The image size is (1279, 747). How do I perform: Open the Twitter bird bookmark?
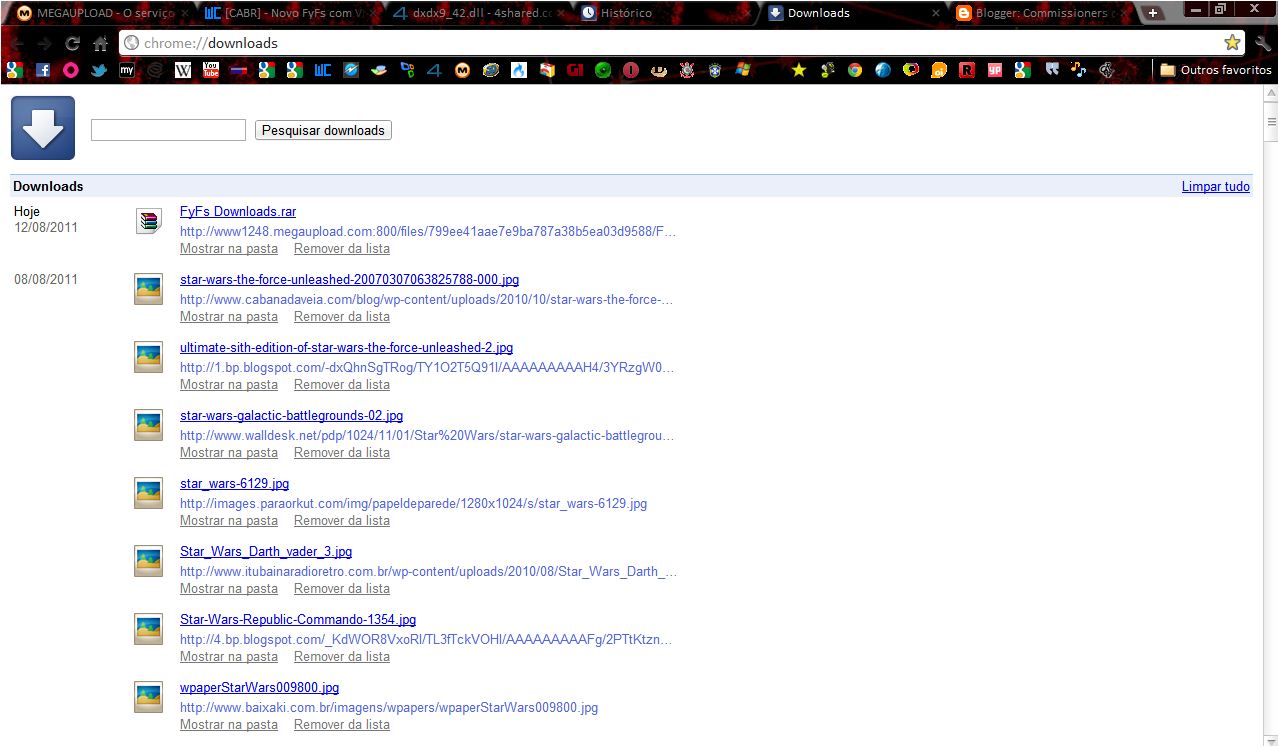(98, 70)
